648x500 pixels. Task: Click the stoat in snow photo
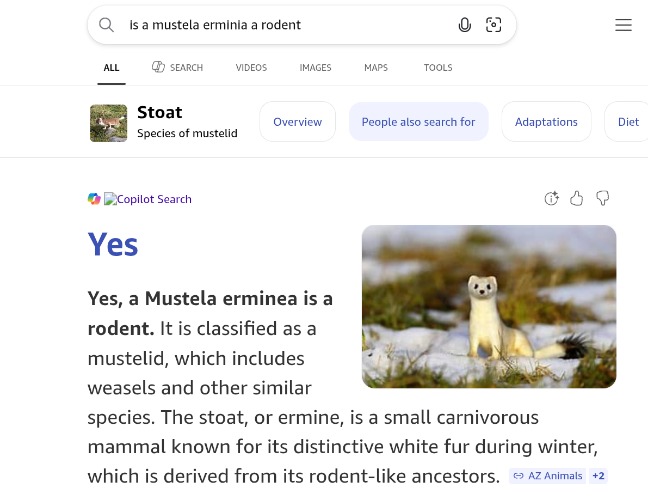tap(489, 306)
